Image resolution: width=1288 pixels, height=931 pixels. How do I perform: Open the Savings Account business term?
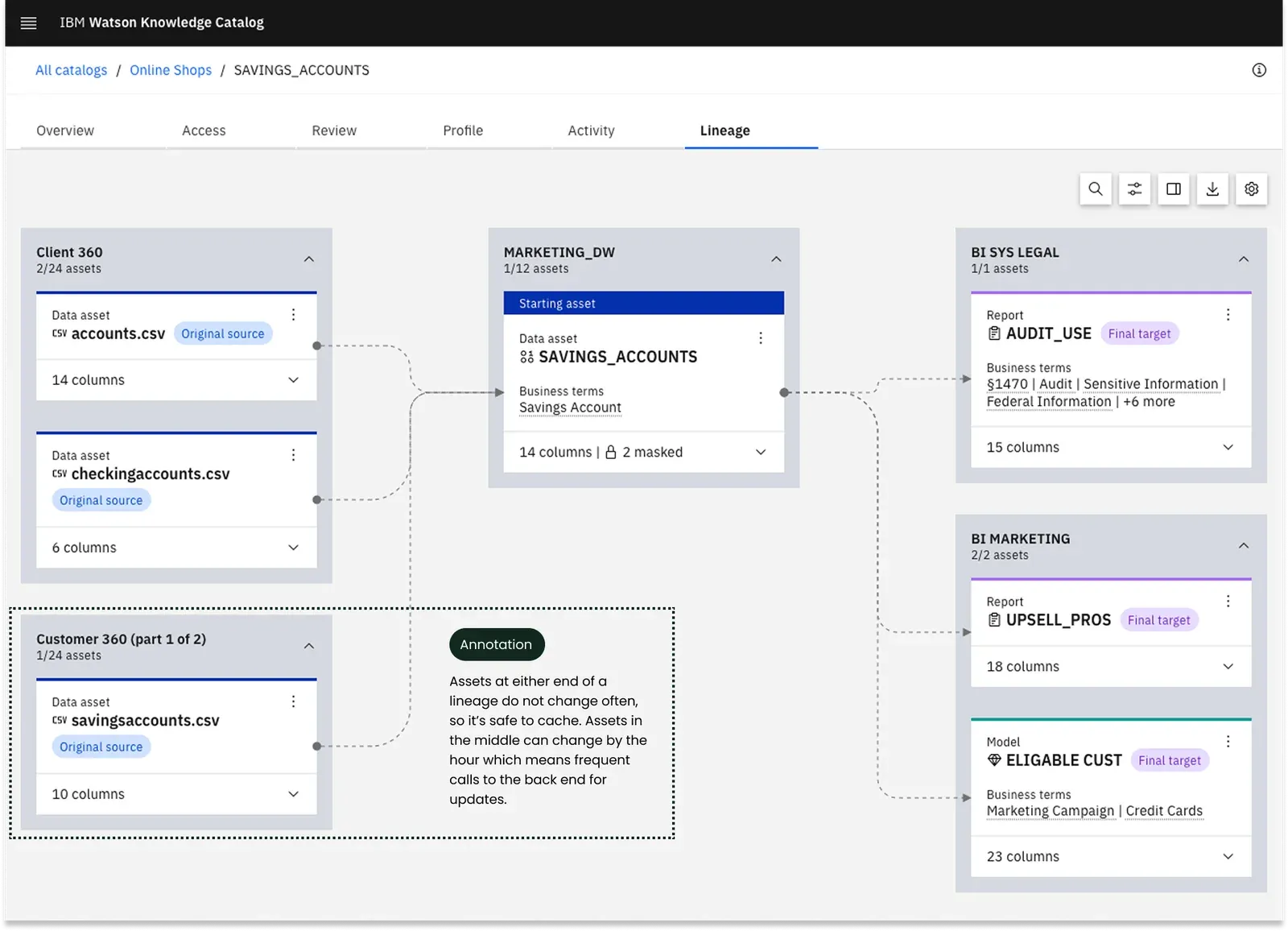pyautogui.click(x=570, y=408)
